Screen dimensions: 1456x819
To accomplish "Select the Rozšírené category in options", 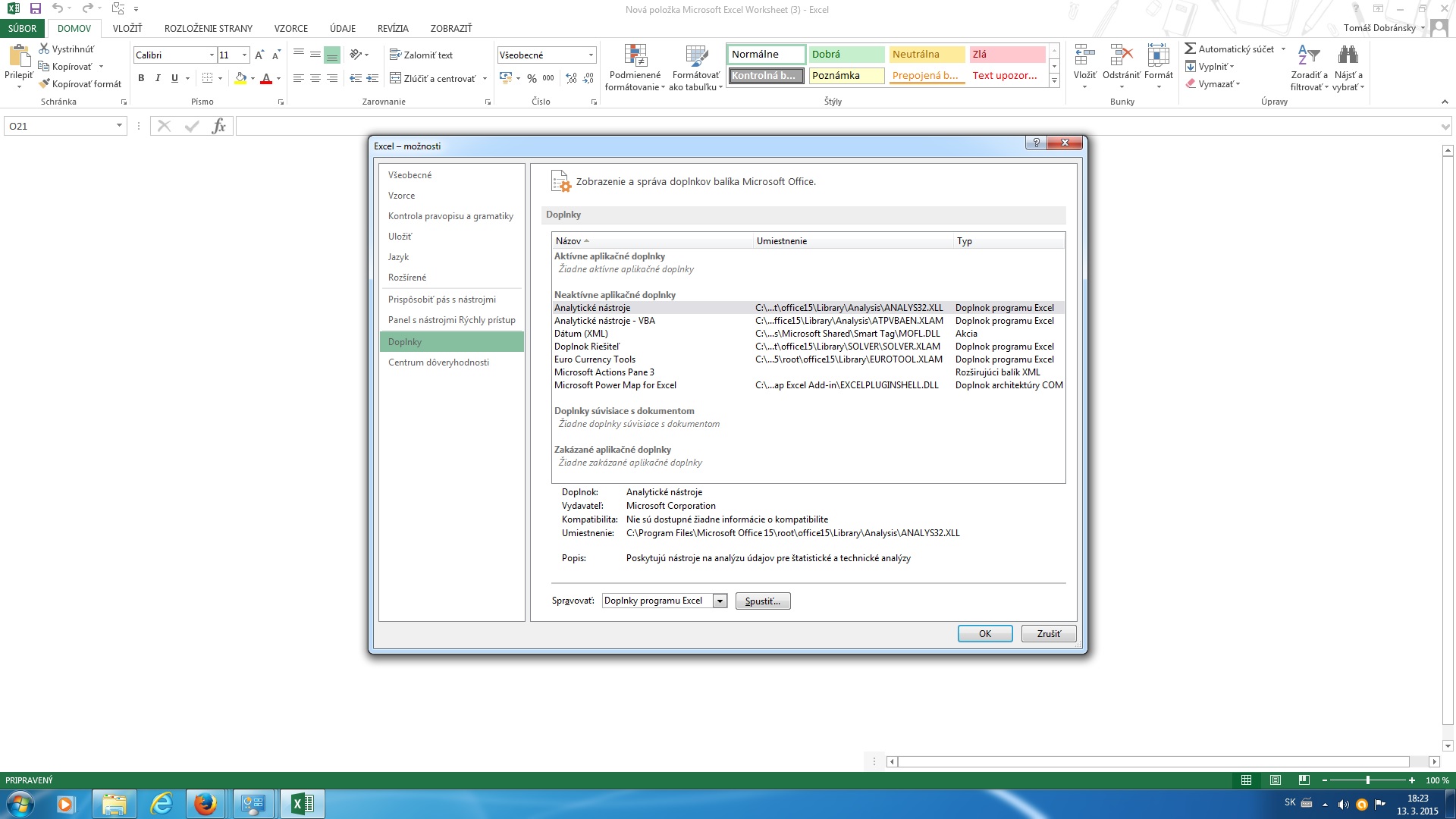I will click(x=451, y=278).
